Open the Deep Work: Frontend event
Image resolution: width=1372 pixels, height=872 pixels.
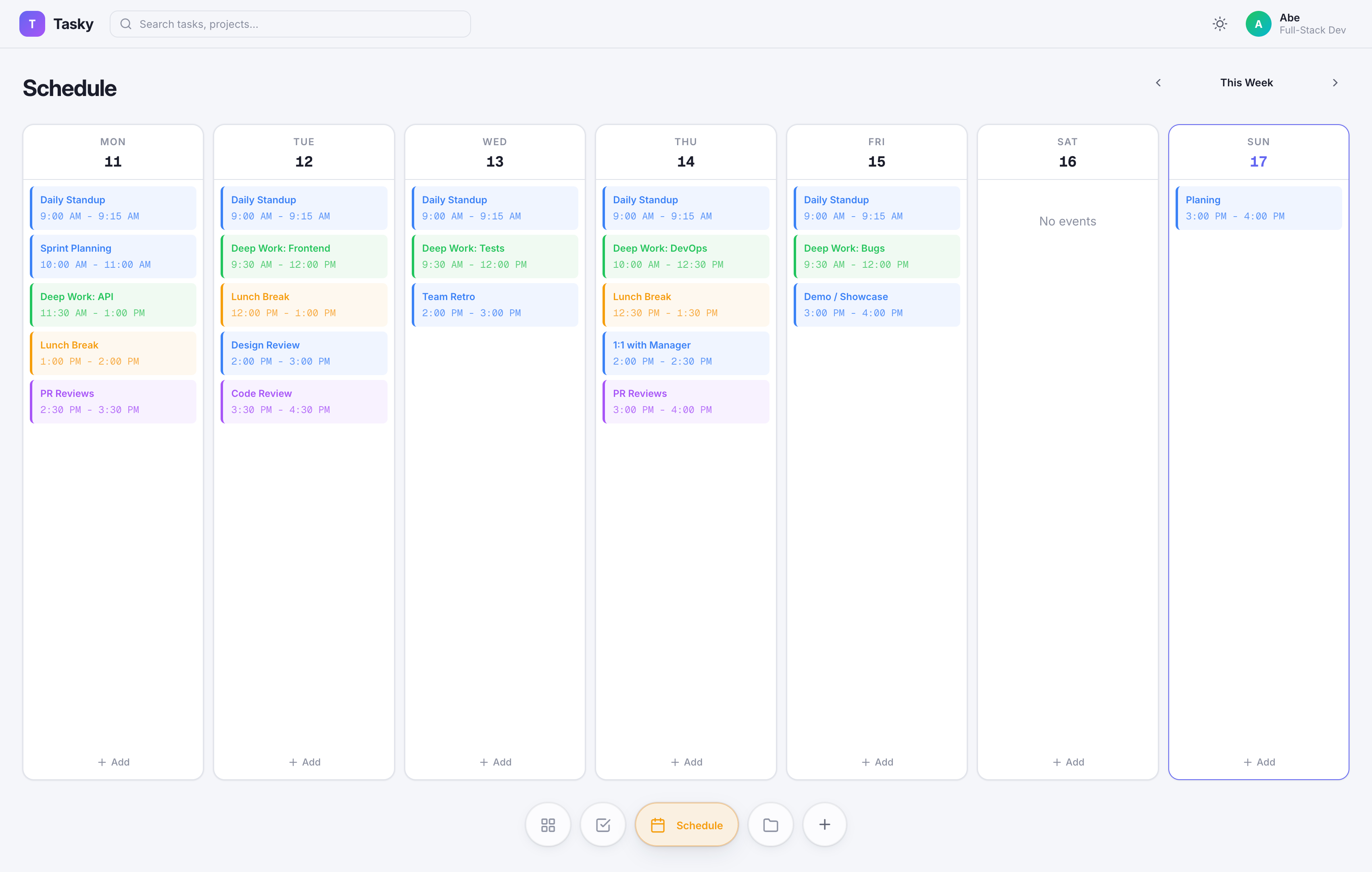pyautogui.click(x=304, y=257)
